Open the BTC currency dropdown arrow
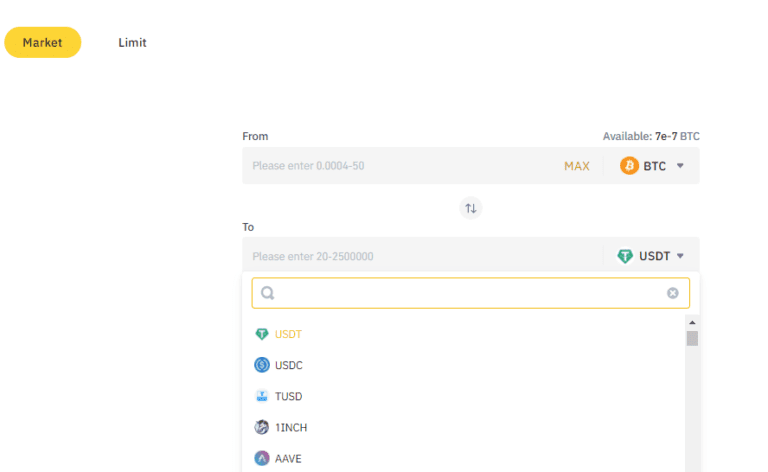Viewport: 768px width, 472px height. click(680, 165)
